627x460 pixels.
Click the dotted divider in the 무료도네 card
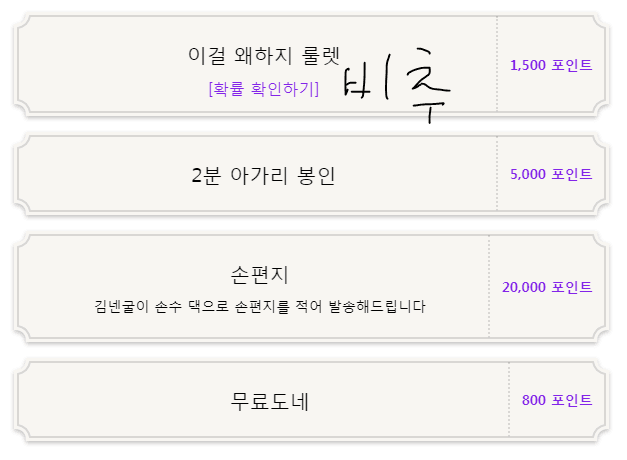509,399
